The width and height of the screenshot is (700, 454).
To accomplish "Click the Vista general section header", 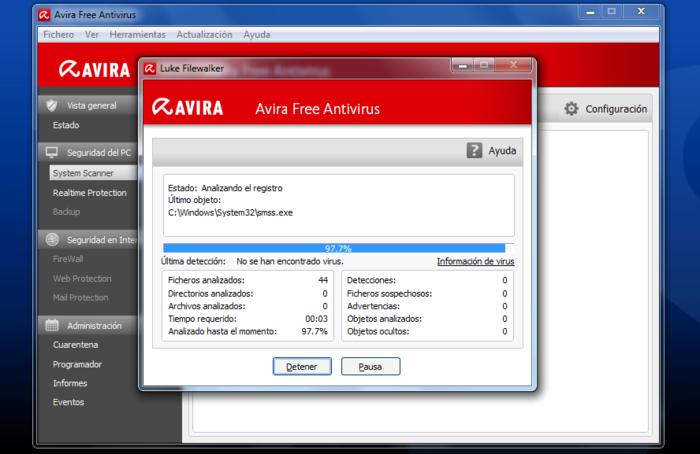I will [88, 105].
